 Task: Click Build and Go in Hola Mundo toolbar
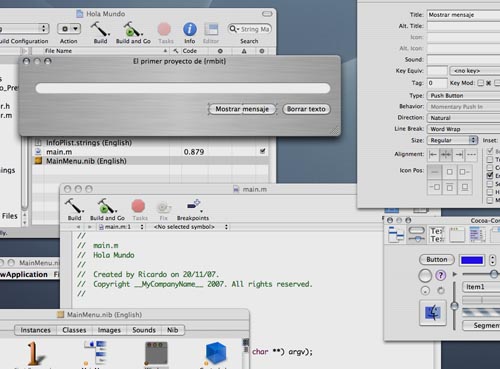tap(133, 29)
